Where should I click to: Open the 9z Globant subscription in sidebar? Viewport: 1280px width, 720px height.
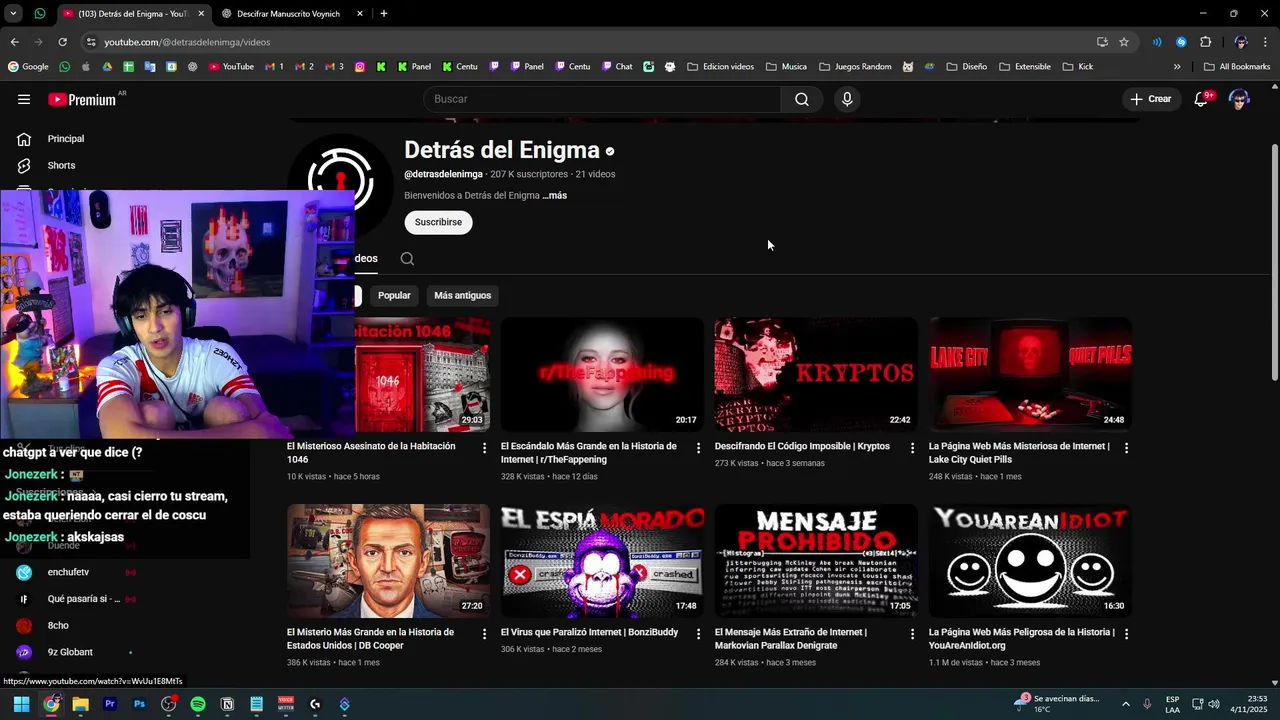tap(70, 652)
